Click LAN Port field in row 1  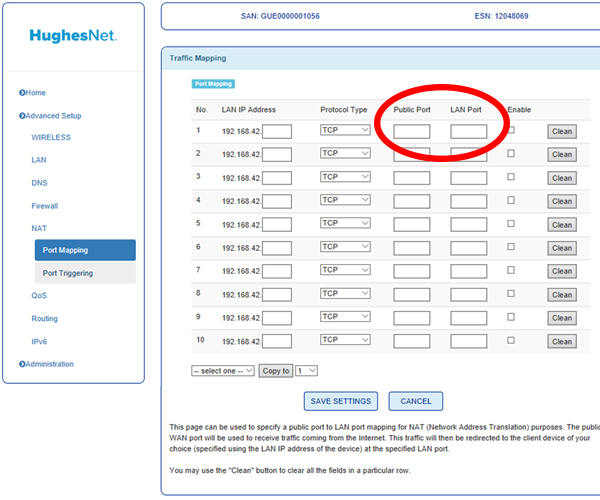pos(469,132)
